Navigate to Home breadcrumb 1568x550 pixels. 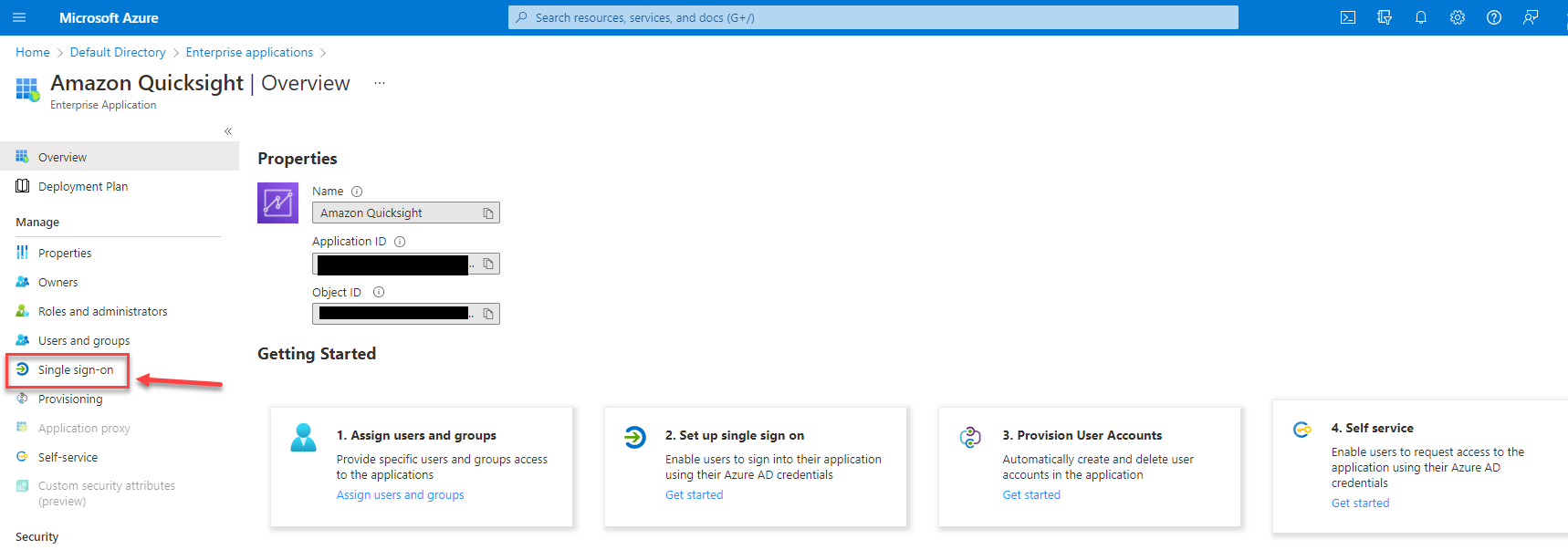(33, 52)
